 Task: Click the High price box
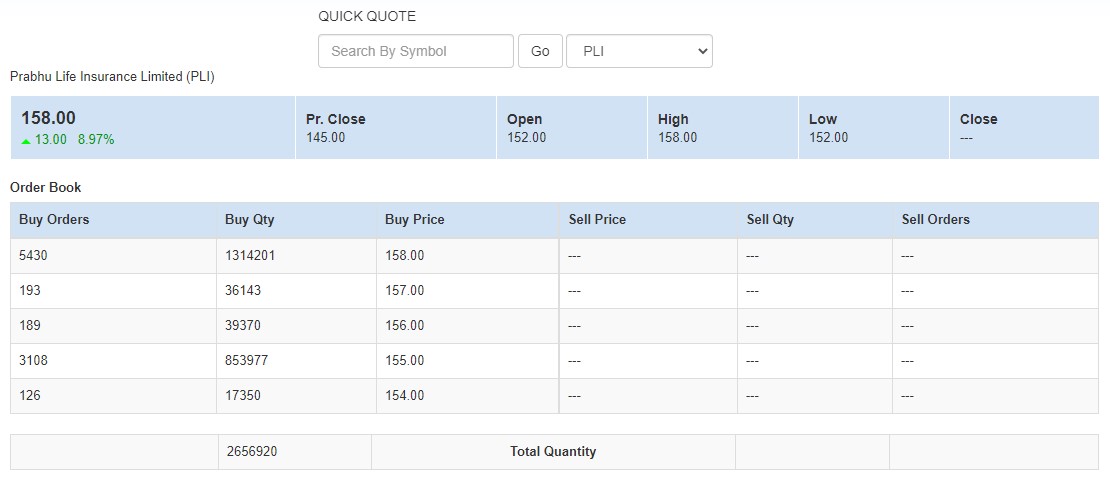pos(722,128)
